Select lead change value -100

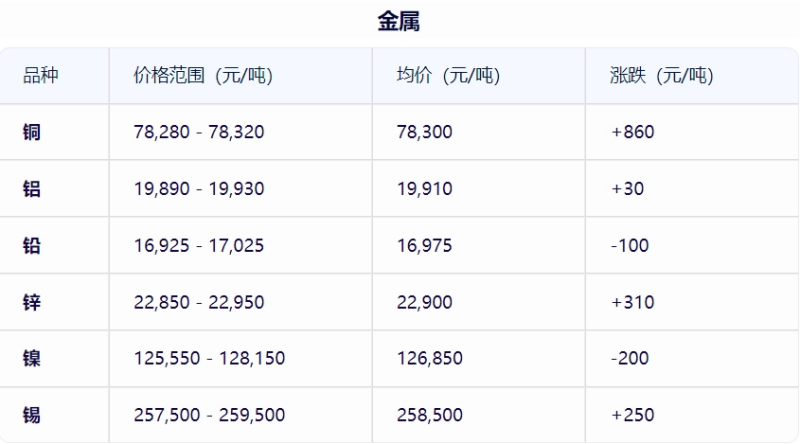[630, 245]
